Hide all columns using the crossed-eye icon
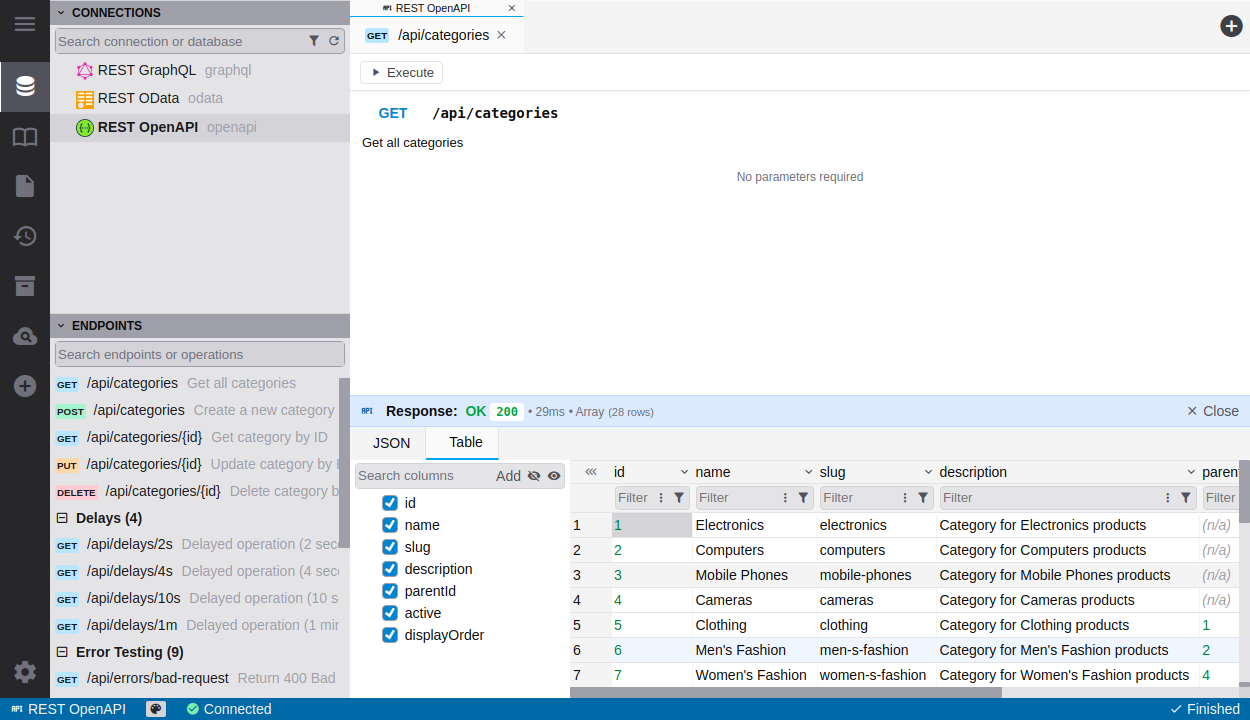1250x720 pixels. click(x=533, y=475)
